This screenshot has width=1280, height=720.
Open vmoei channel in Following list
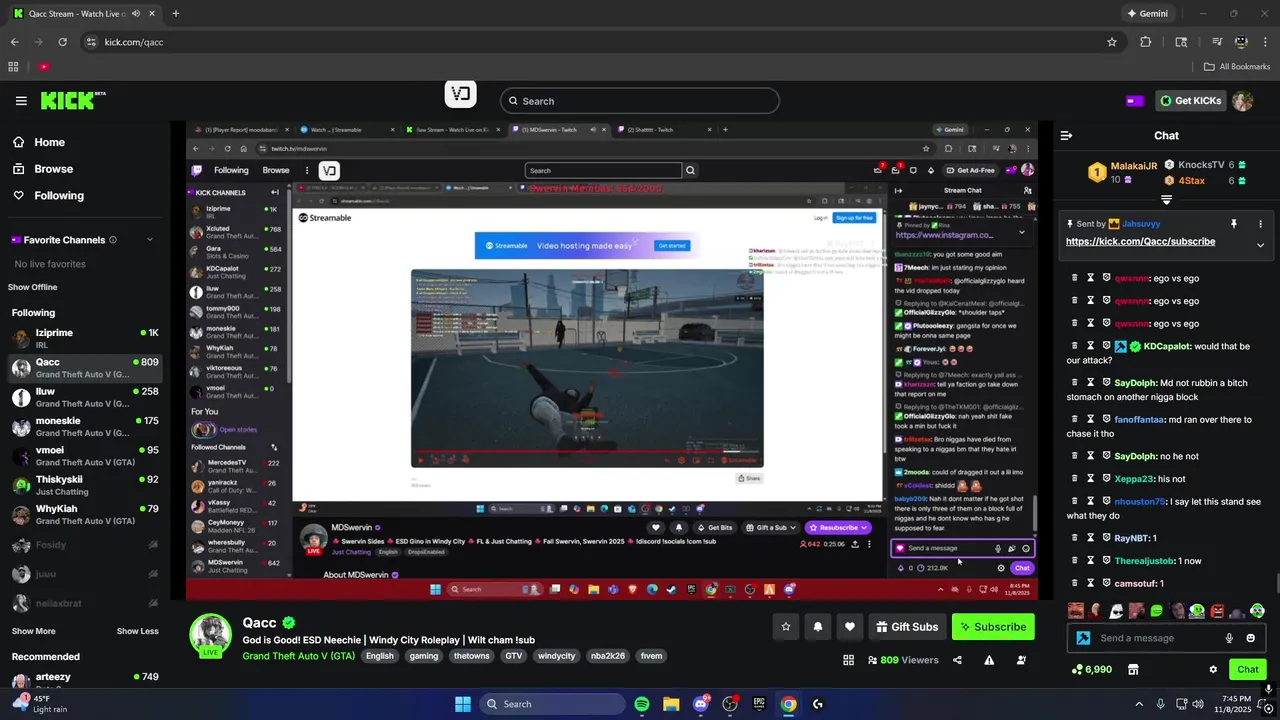pyautogui.click(x=84, y=456)
